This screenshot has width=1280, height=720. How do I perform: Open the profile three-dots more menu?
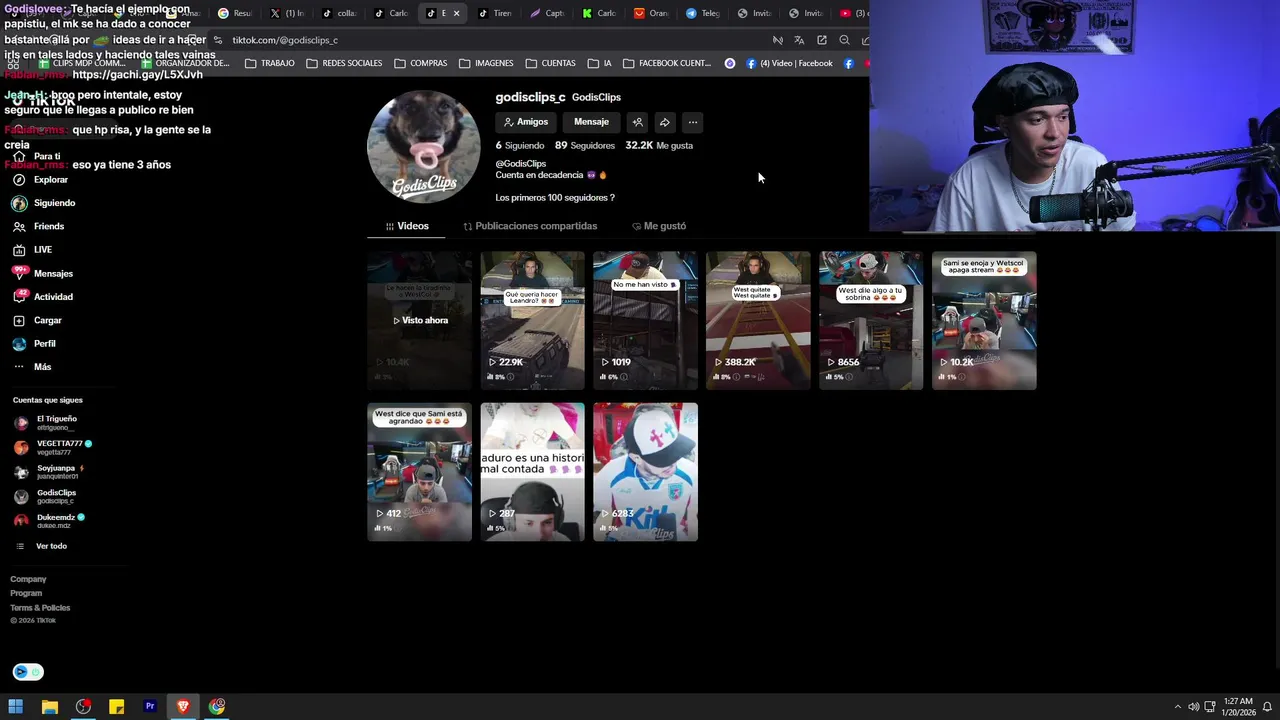[692, 122]
